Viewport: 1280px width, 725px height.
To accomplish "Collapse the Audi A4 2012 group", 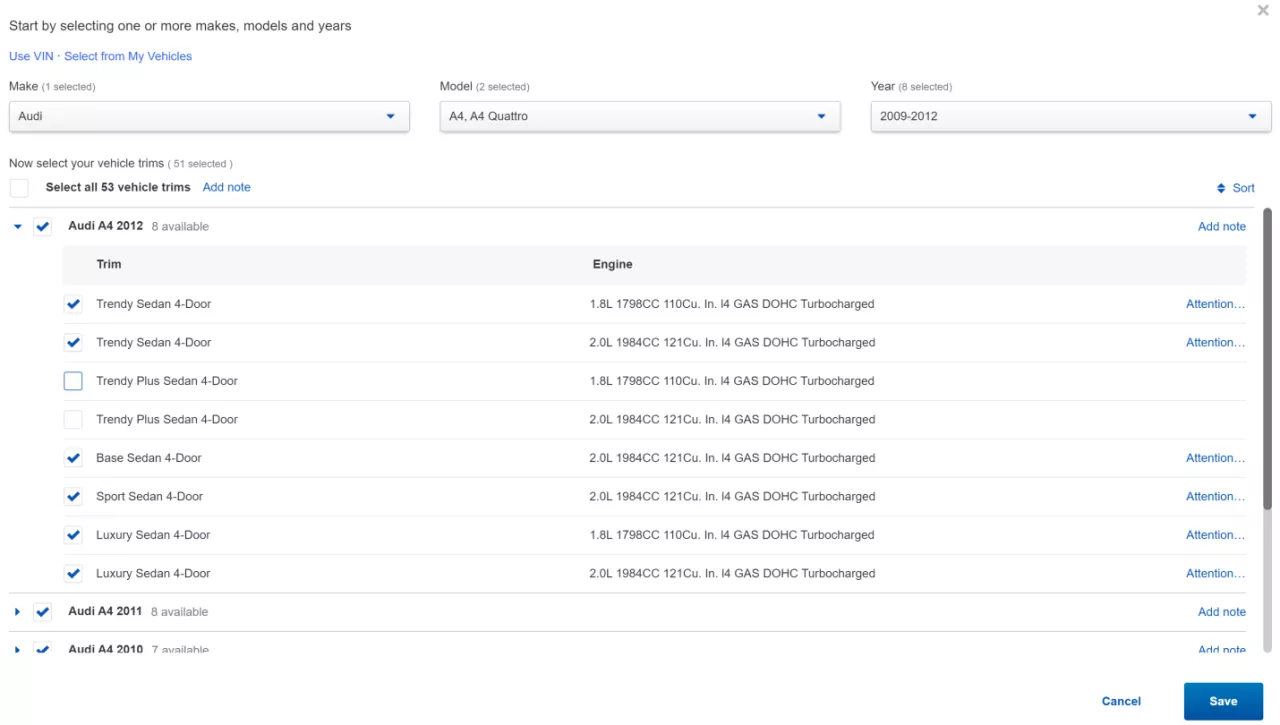I will [x=18, y=227].
